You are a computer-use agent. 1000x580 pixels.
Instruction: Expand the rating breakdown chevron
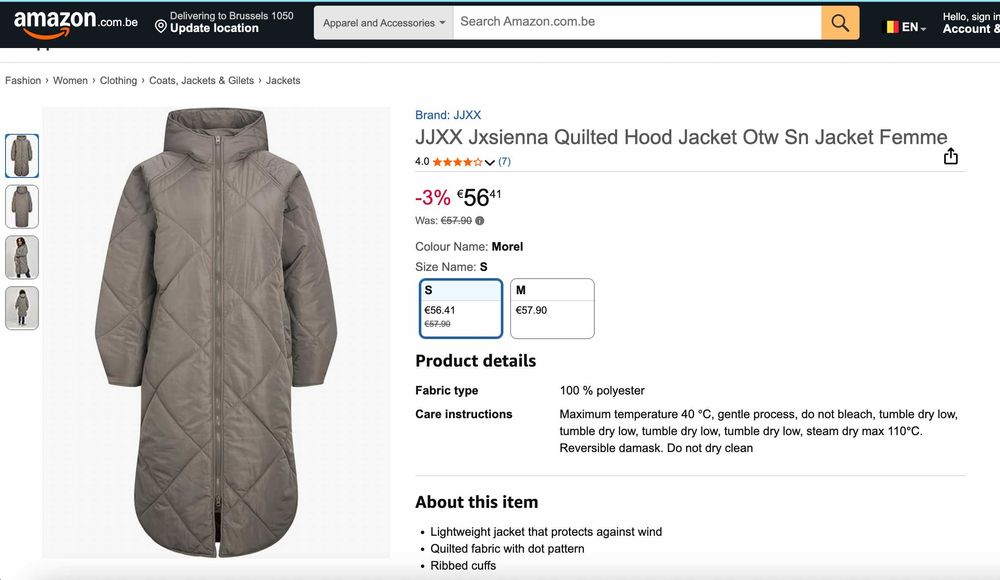[x=490, y=162]
